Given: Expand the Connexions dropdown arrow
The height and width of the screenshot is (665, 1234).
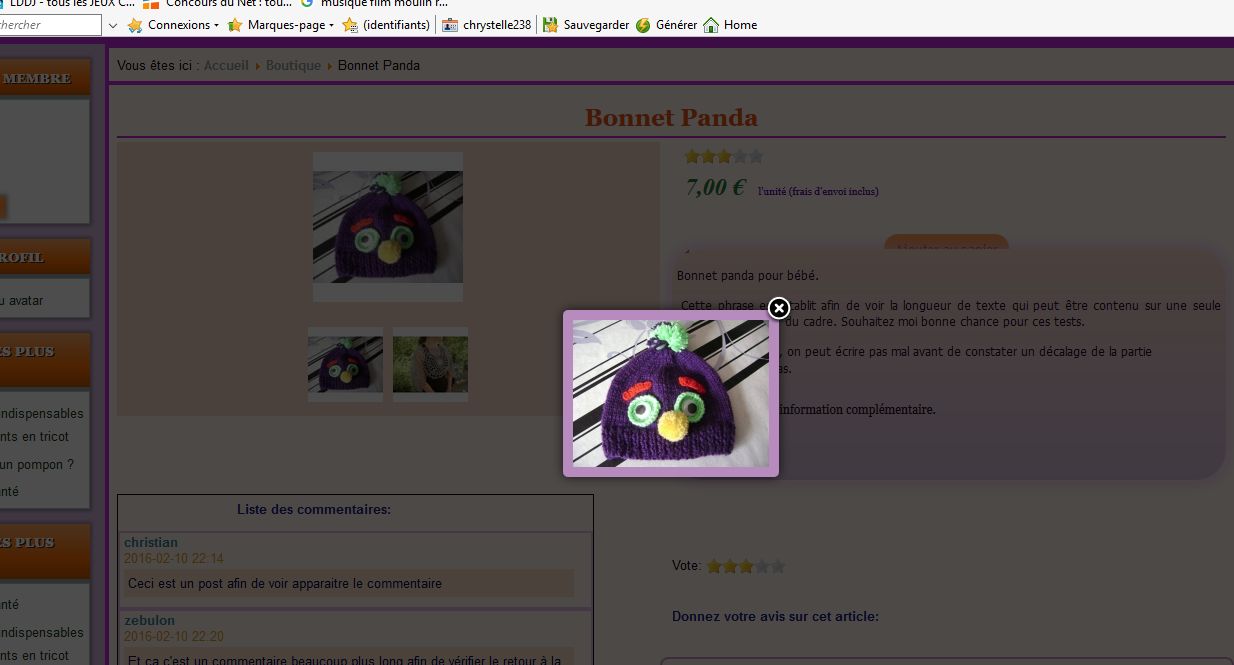Looking at the screenshot, I should click(217, 25).
